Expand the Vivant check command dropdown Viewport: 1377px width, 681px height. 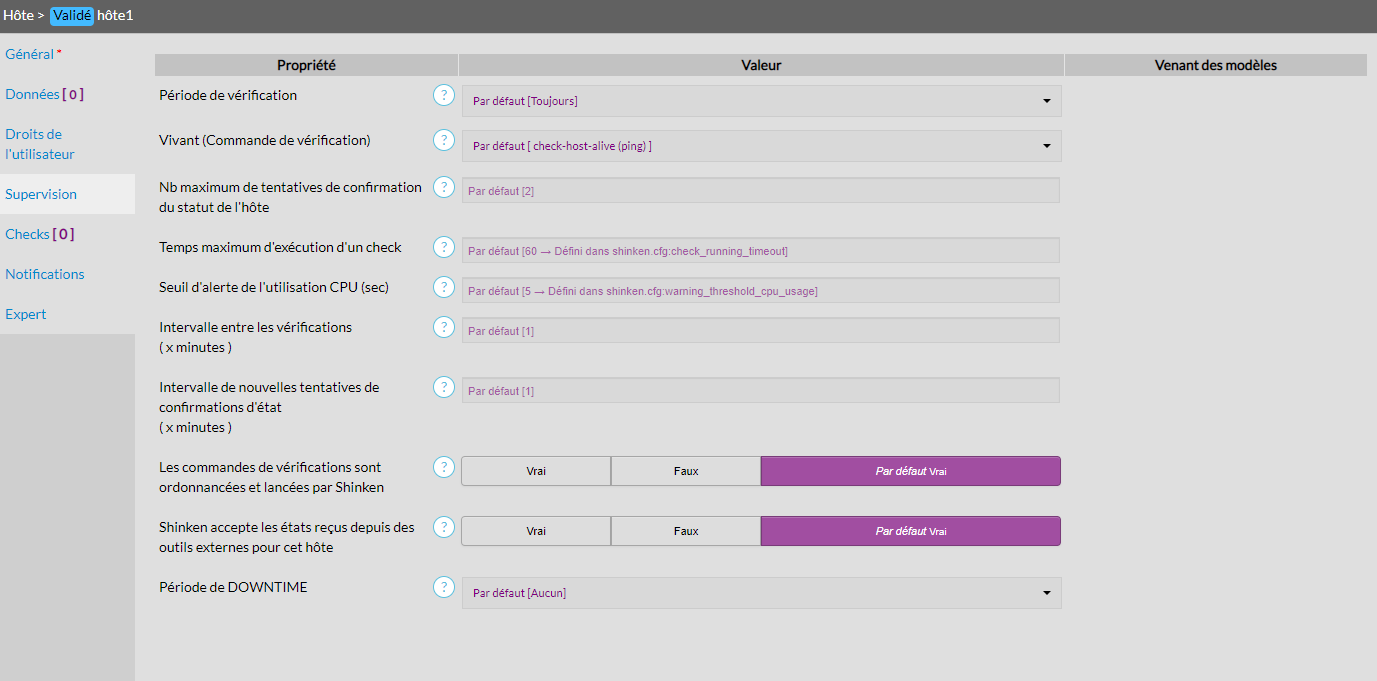click(x=761, y=146)
